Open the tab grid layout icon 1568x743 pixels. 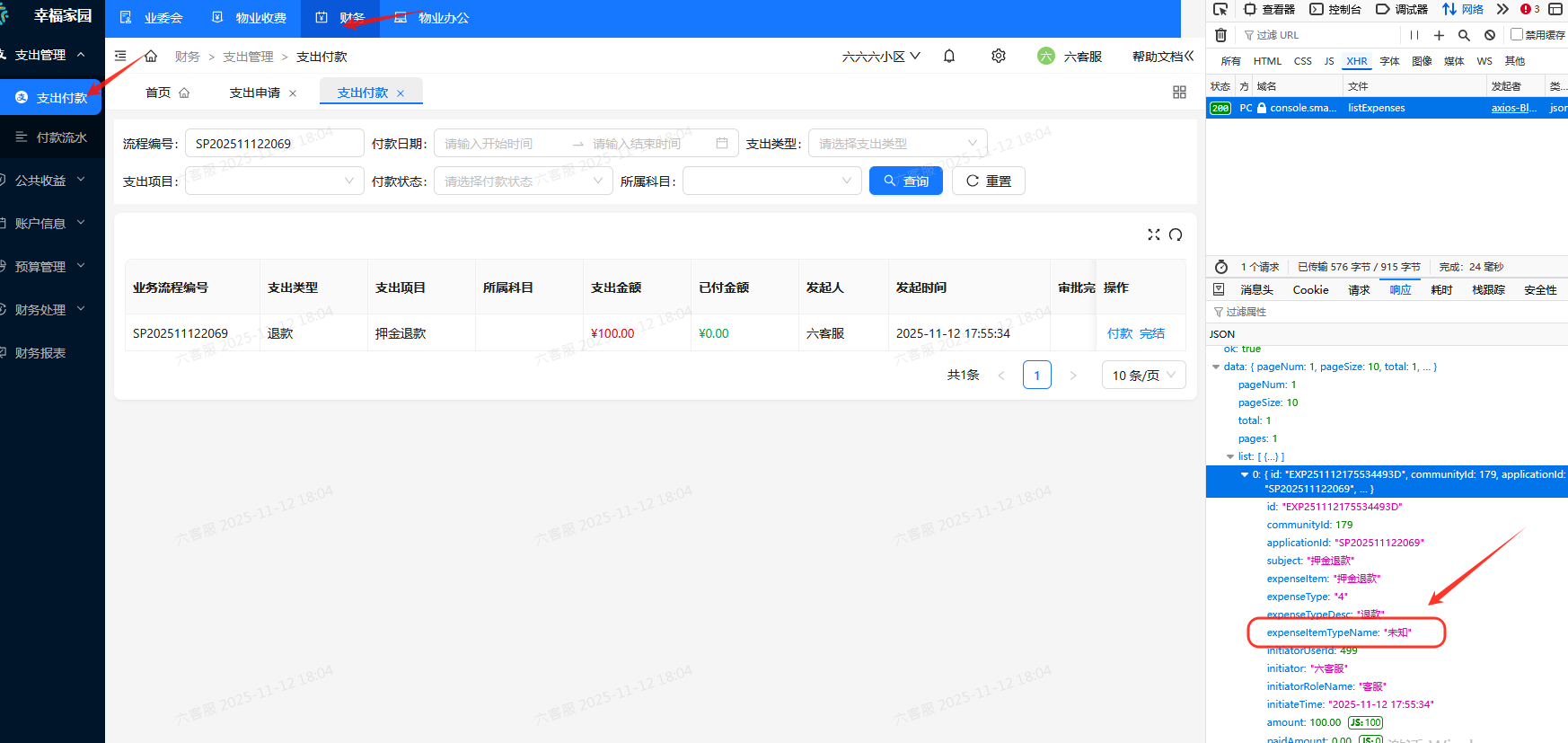coord(1179,93)
